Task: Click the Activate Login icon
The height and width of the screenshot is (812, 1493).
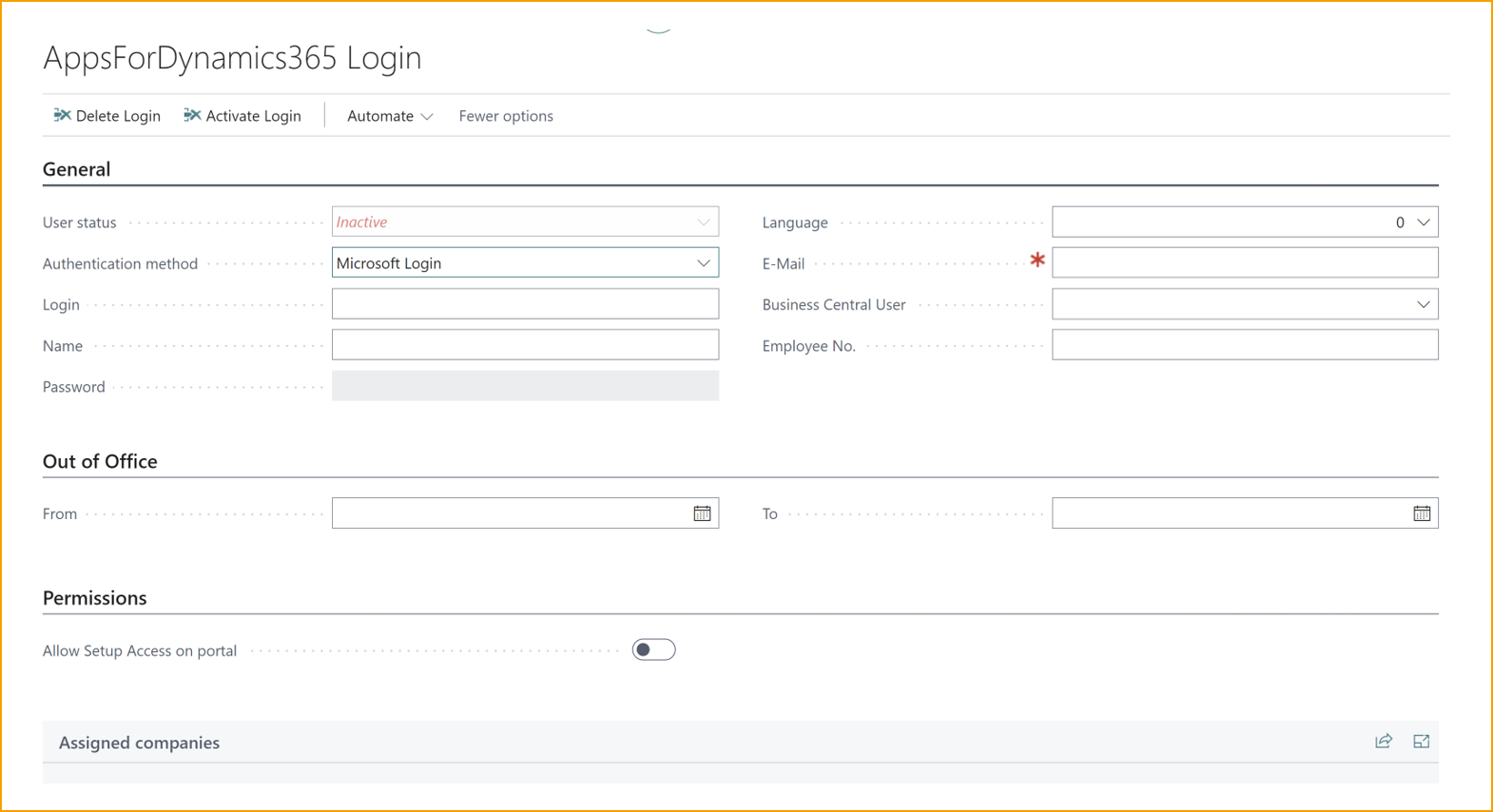Action: 192,115
